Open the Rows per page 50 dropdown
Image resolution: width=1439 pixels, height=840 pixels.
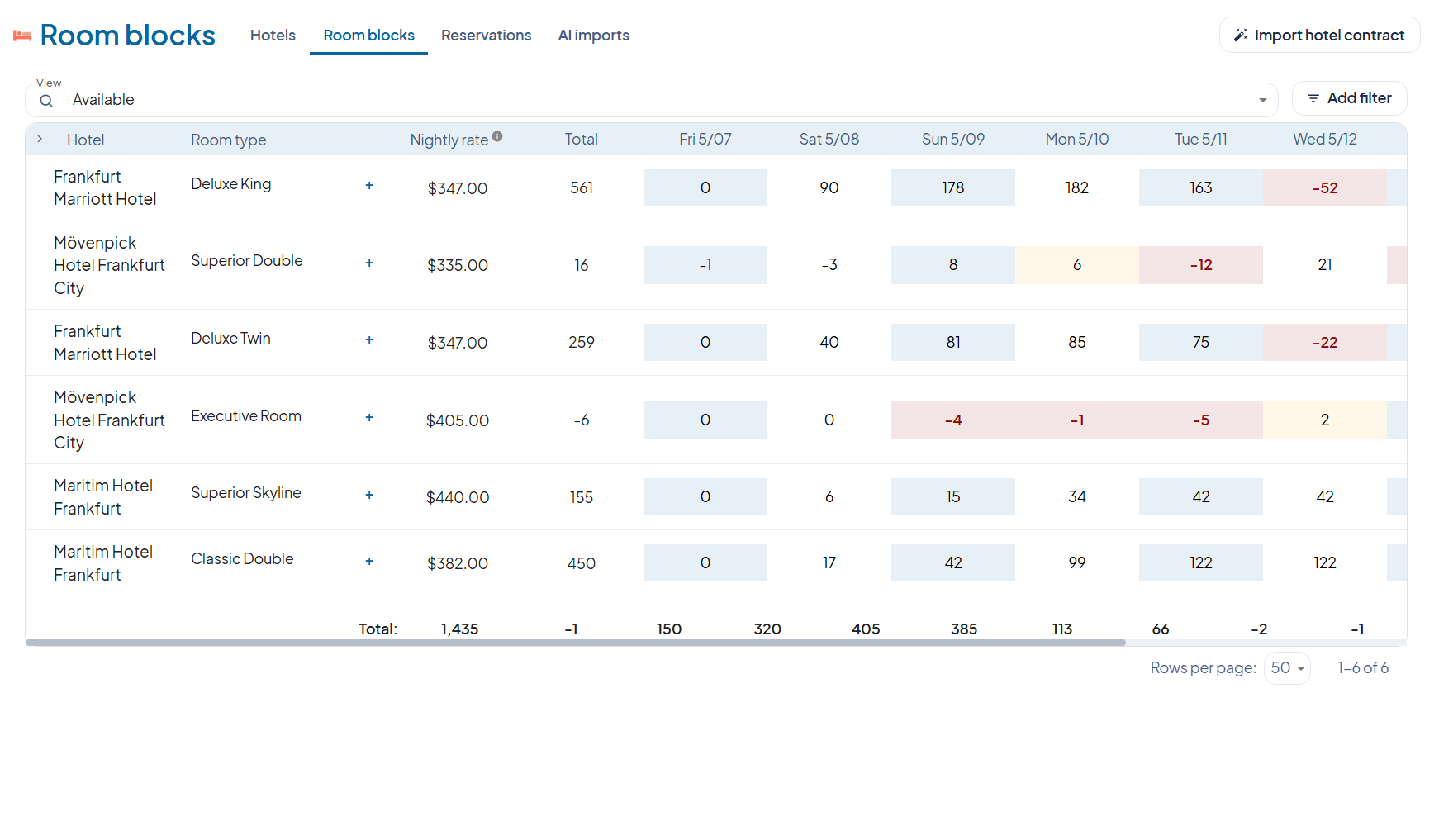[x=1287, y=667]
